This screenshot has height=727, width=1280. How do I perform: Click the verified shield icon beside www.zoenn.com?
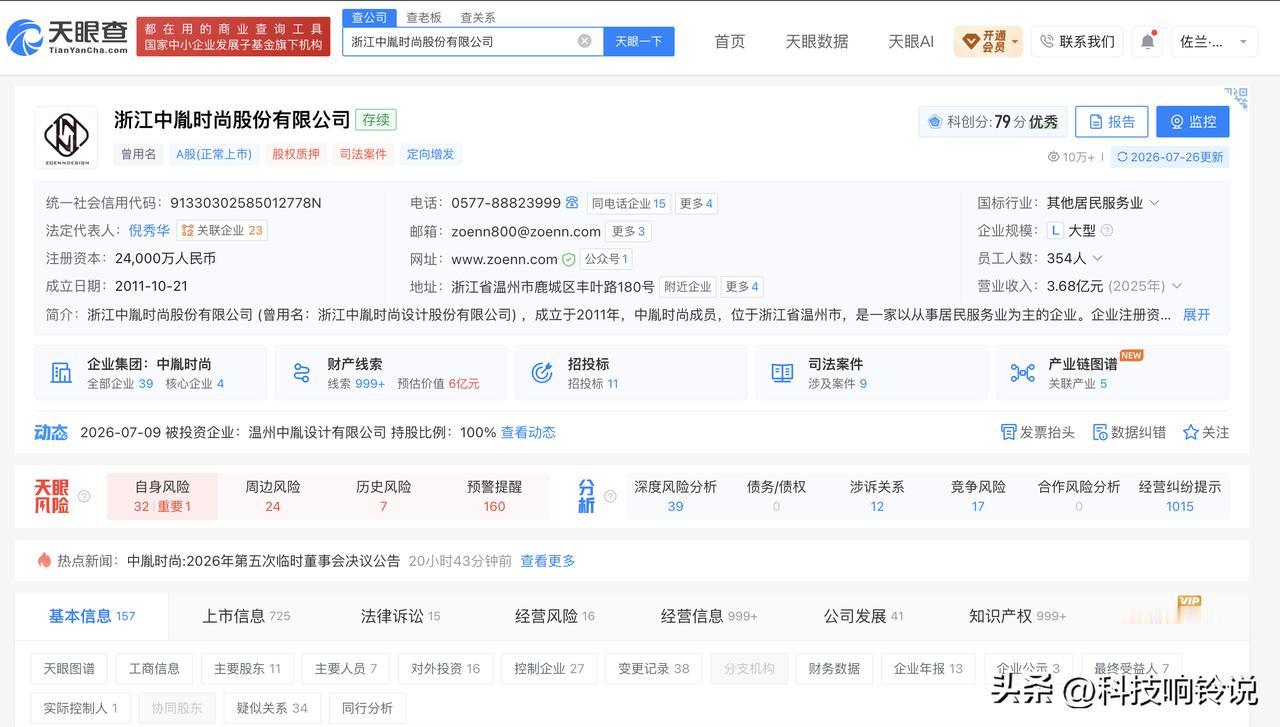tap(568, 259)
